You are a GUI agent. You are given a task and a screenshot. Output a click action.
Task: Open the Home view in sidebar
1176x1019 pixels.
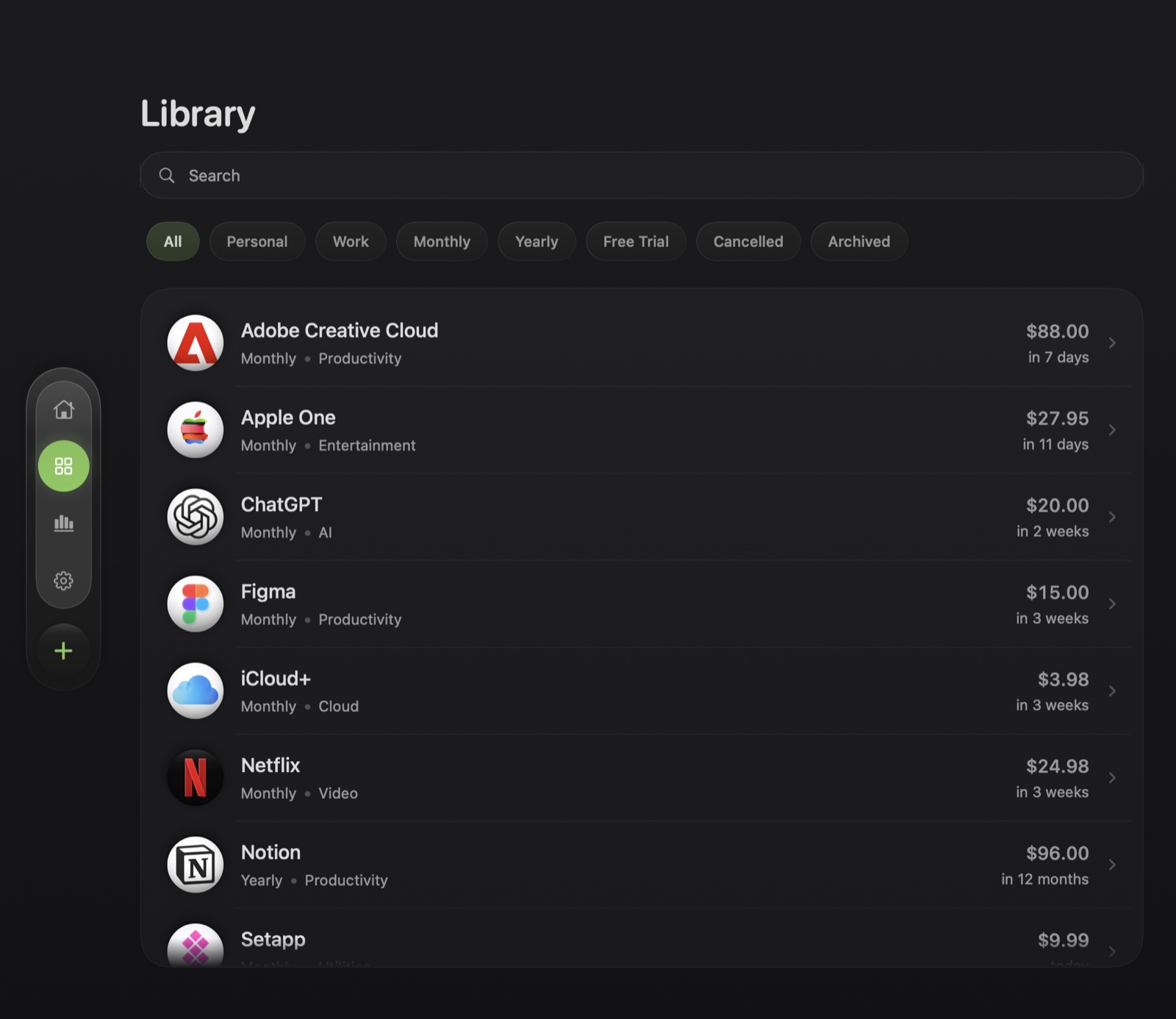(x=64, y=409)
